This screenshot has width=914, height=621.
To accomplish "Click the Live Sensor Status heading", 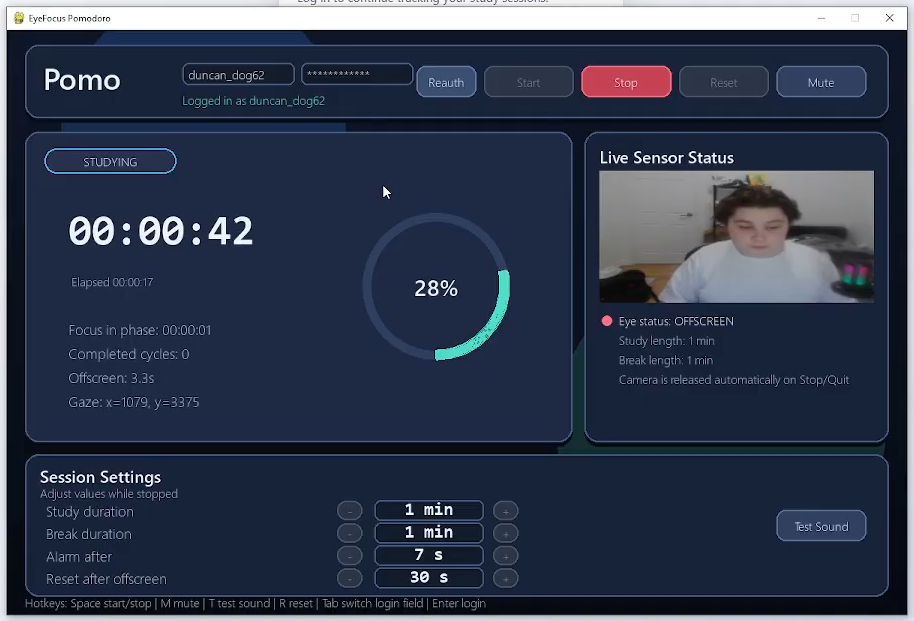I will click(x=667, y=157).
